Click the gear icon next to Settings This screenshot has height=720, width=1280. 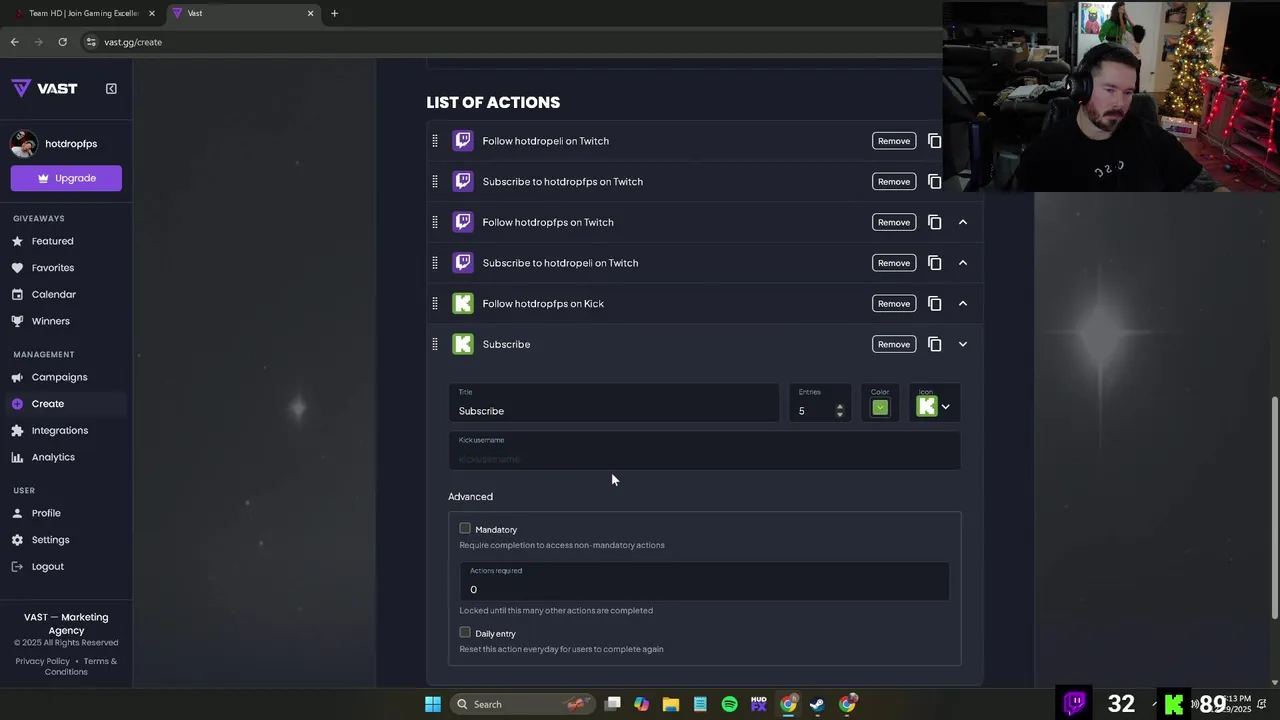pos(17,540)
